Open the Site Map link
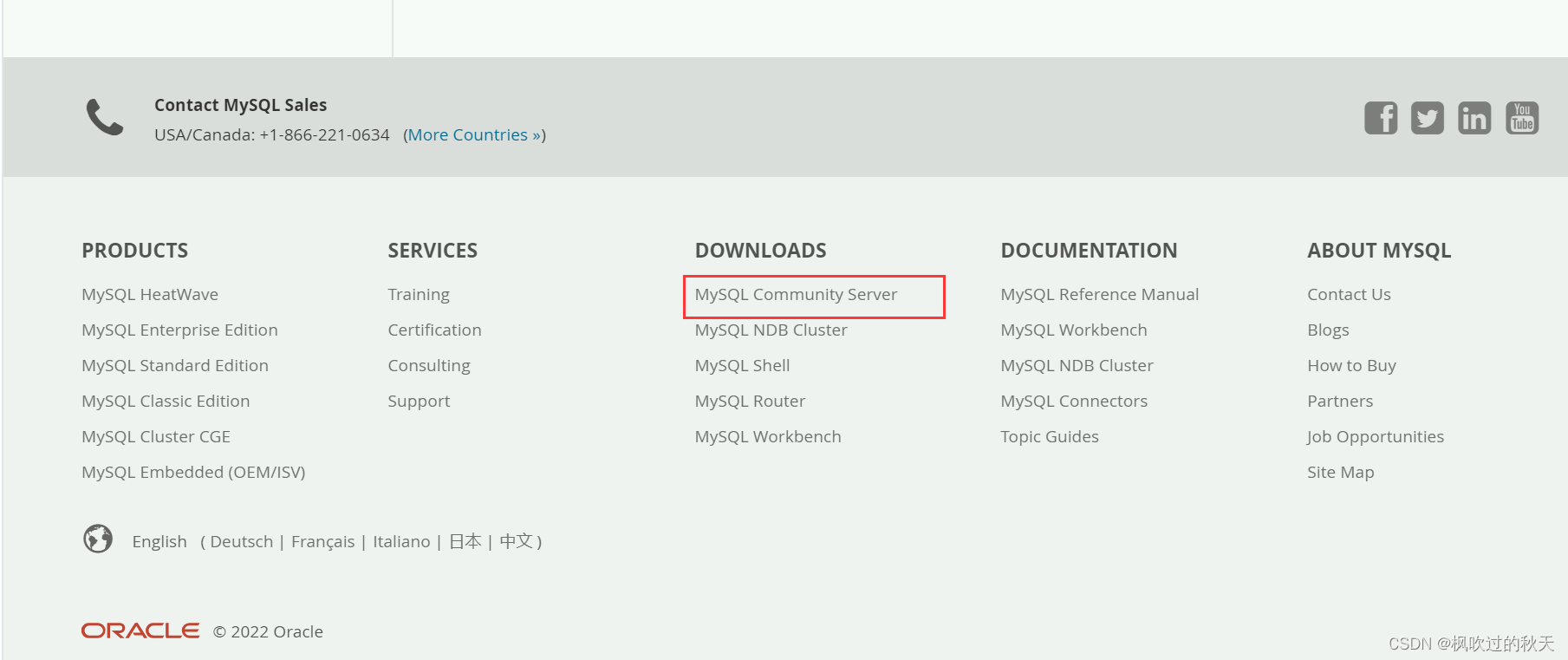The width and height of the screenshot is (1568, 660). click(x=1340, y=473)
